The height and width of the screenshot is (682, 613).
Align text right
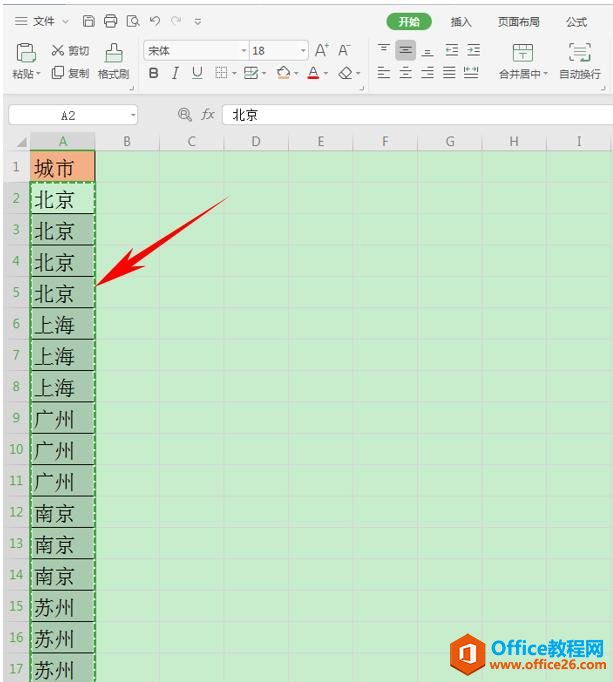pos(427,73)
